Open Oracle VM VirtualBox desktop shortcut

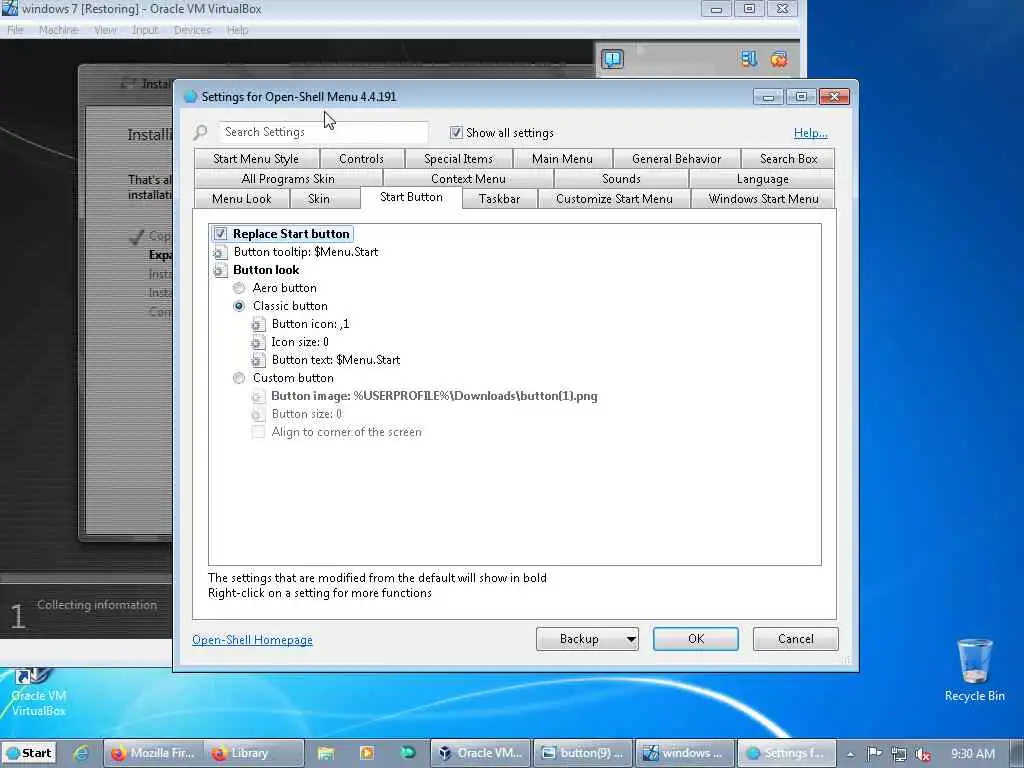(x=39, y=694)
